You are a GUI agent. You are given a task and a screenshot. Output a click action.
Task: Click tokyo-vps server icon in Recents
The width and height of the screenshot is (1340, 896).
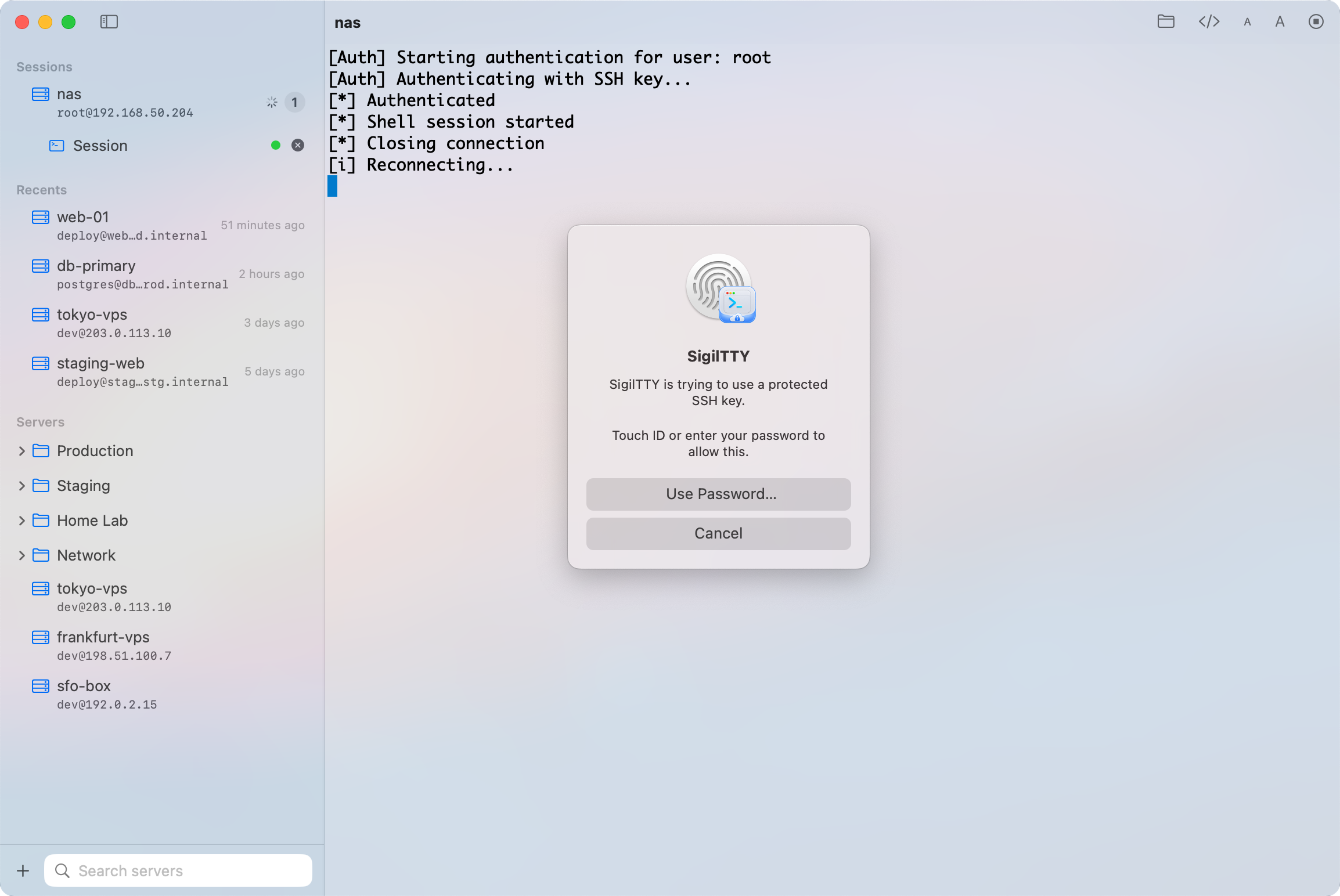41,315
